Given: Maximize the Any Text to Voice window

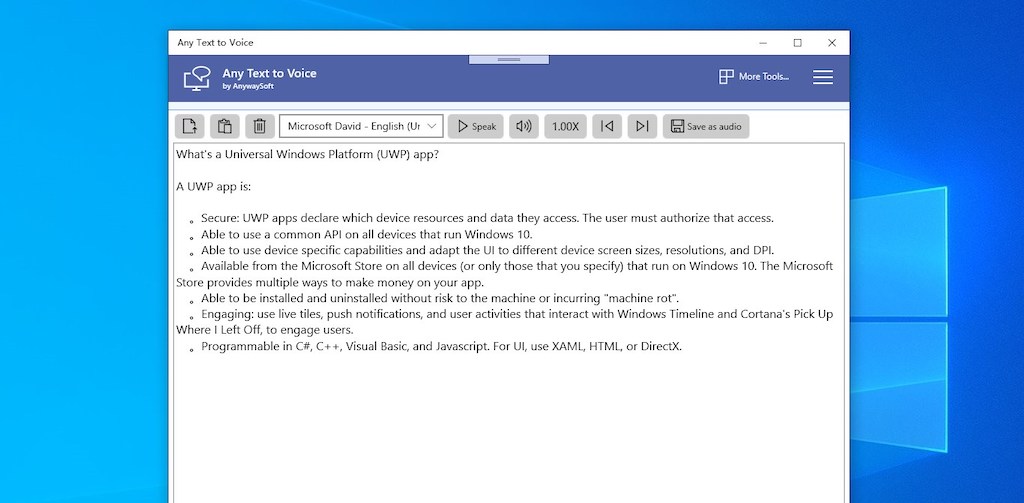Looking at the screenshot, I should [797, 43].
